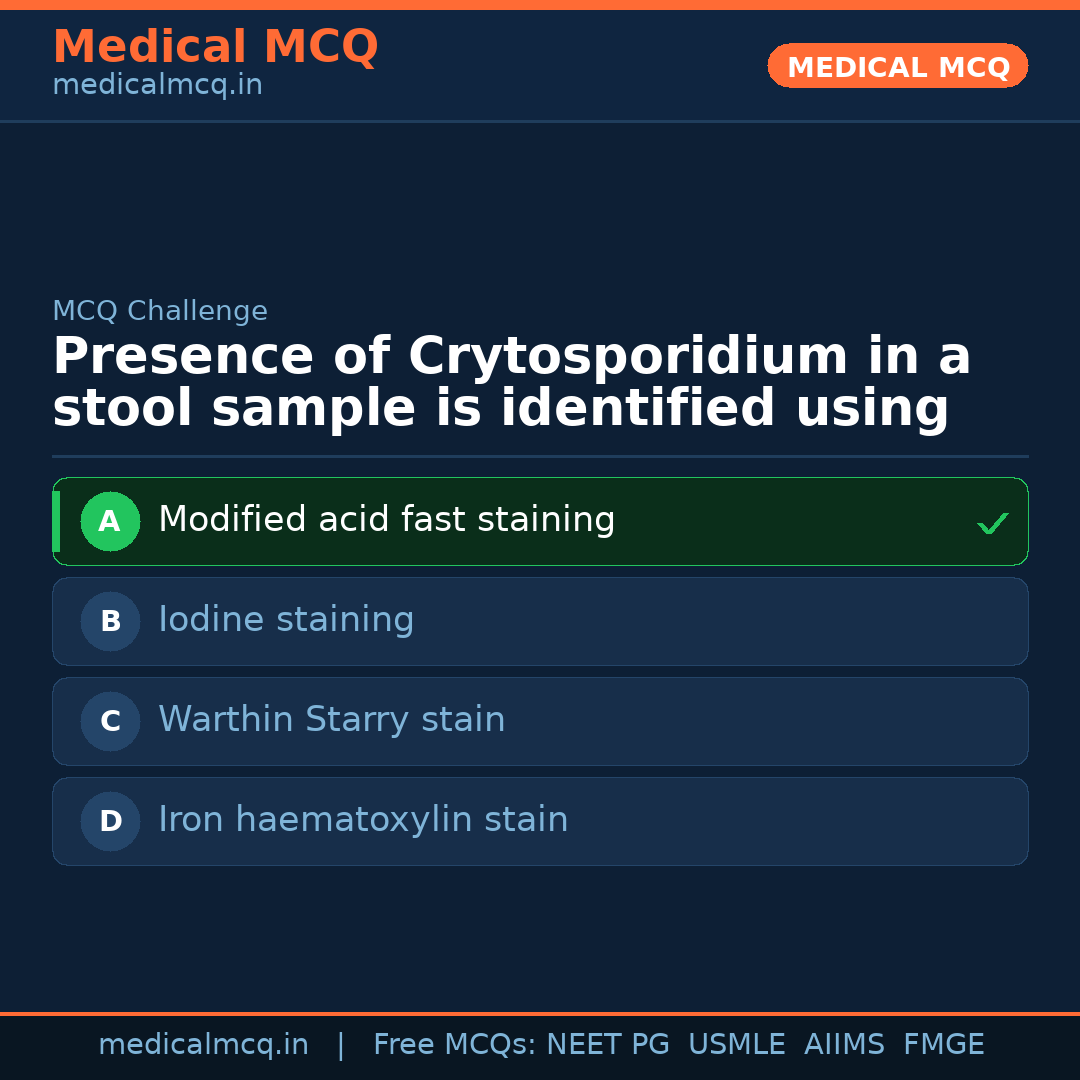
Task: Select the B option circle
Action: point(110,621)
